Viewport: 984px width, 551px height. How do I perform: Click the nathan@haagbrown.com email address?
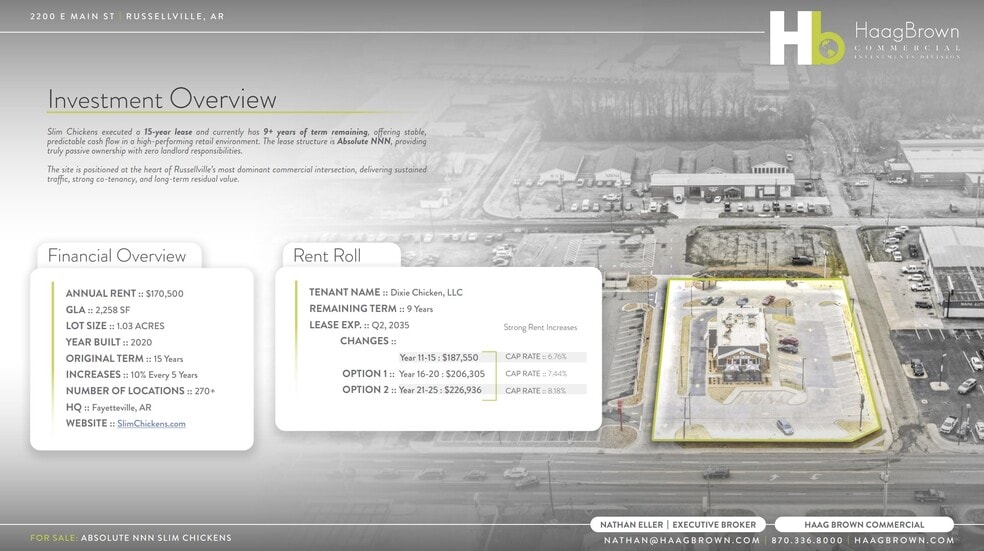pyautogui.click(x=681, y=541)
